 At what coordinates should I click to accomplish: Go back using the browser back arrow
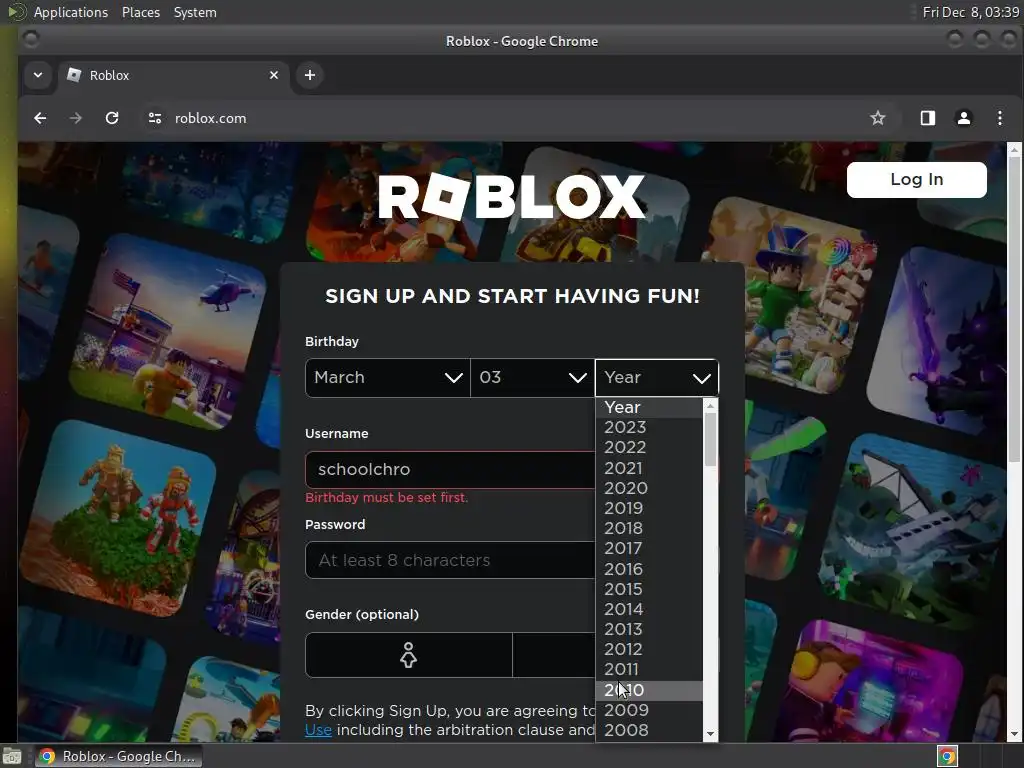pos(40,118)
